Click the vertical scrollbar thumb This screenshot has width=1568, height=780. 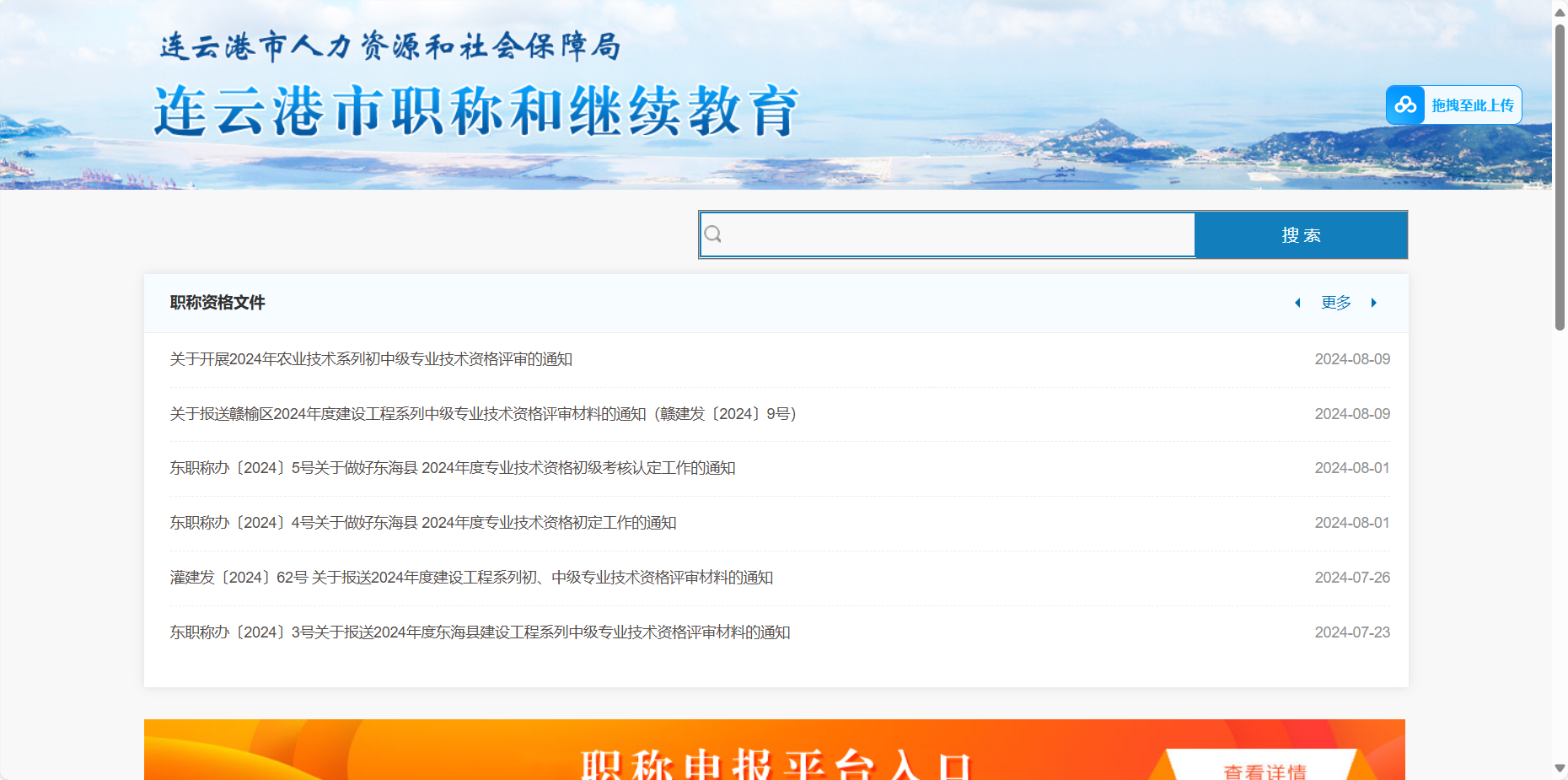point(1560,177)
